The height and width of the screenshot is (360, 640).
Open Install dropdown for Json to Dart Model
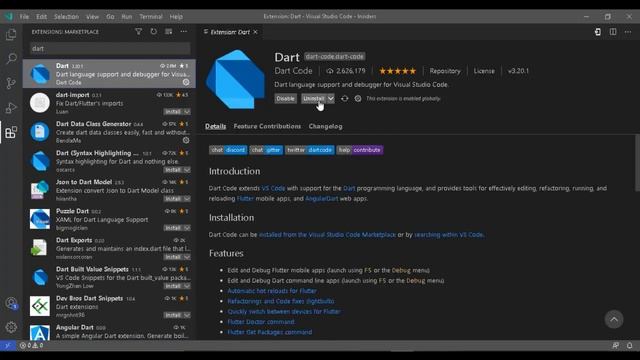187,198
